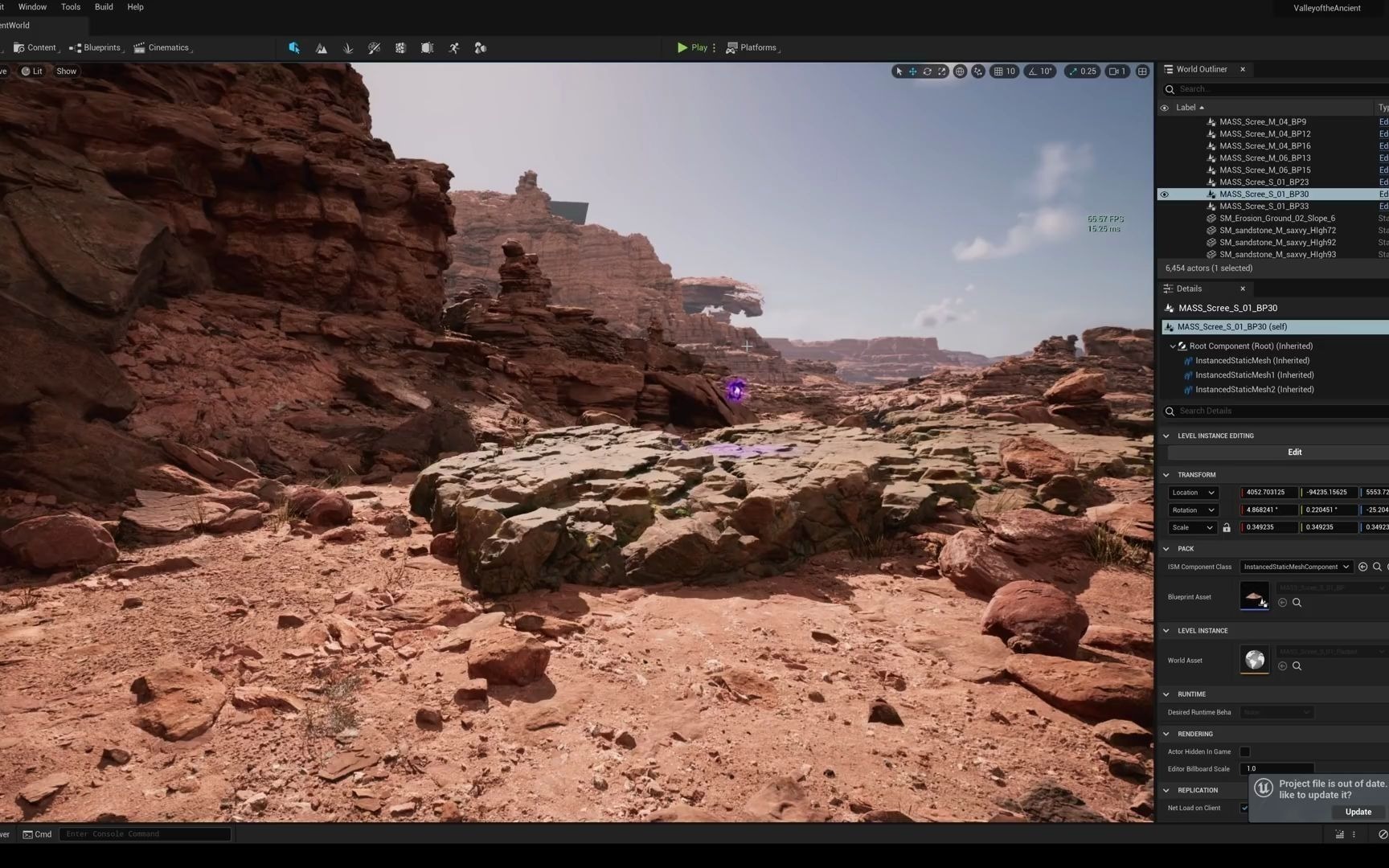
Task: Click the World Outliner search field
Action: coord(1278,89)
